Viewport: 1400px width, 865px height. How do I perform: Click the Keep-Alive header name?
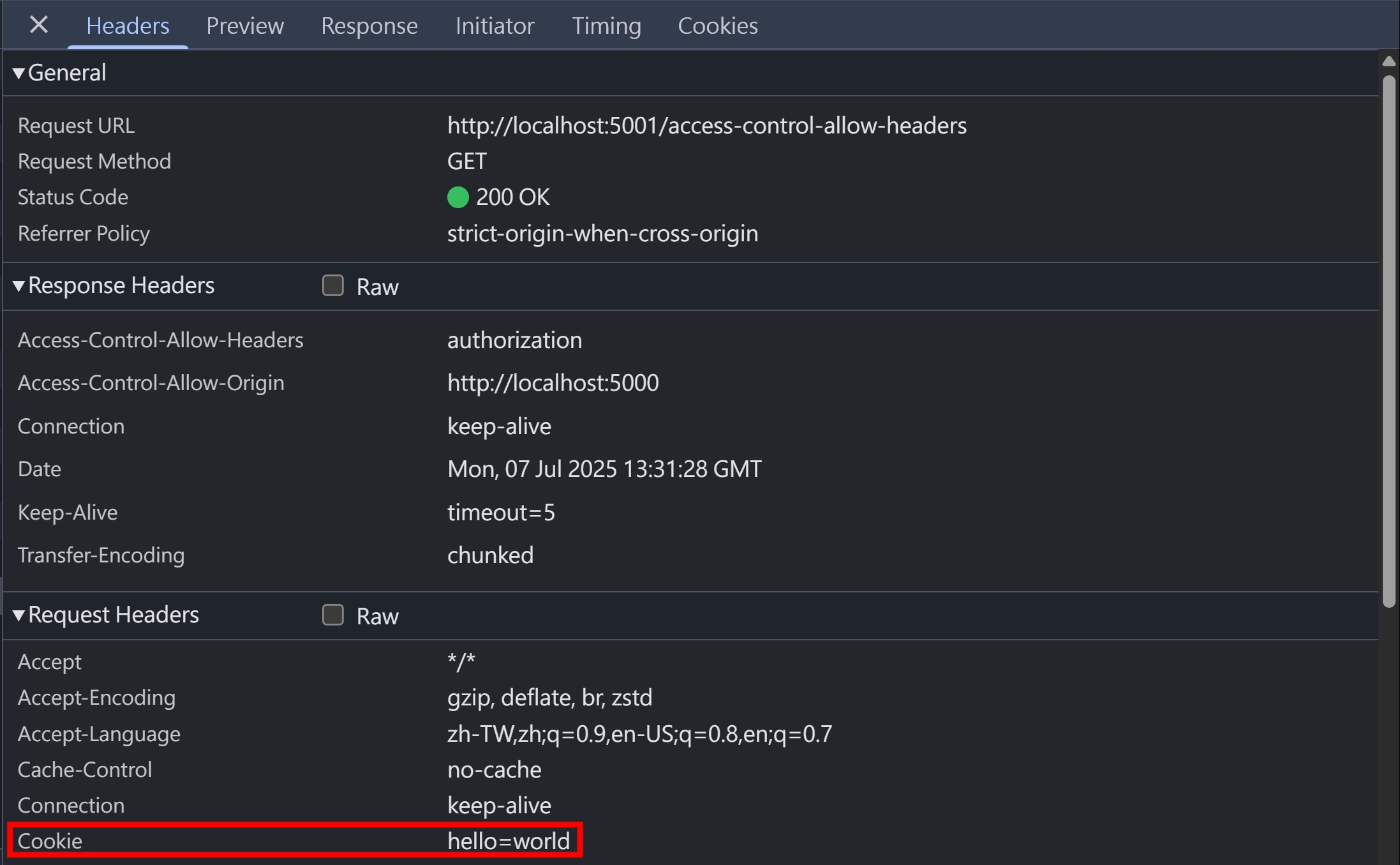click(68, 513)
